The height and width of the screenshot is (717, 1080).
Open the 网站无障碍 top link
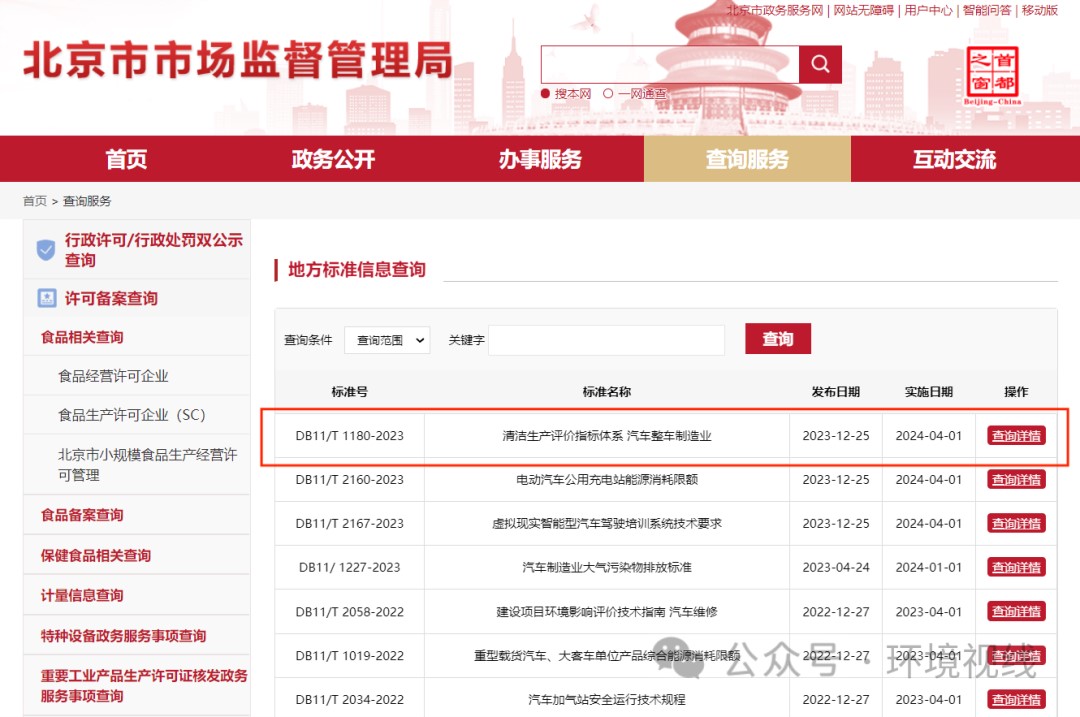tap(864, 10)
